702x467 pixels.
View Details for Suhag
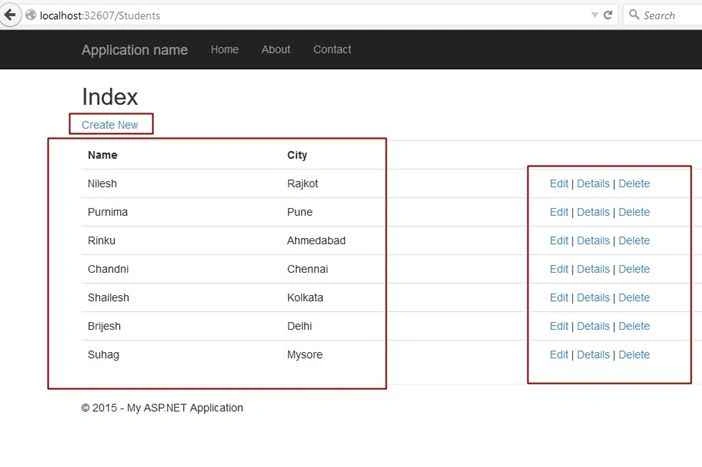click(593, 355)
